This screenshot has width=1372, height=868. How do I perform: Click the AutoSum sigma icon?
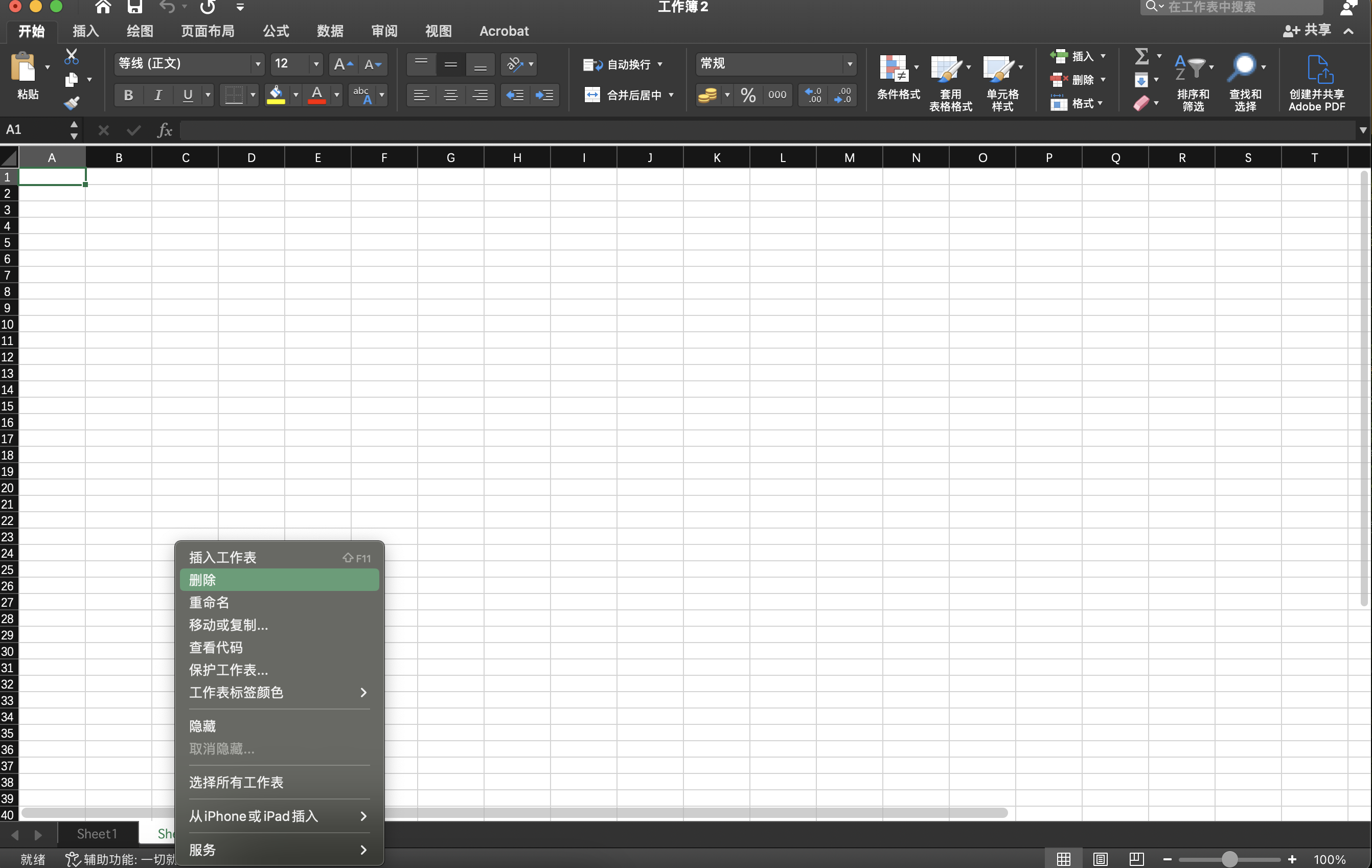coord(1142,55)
